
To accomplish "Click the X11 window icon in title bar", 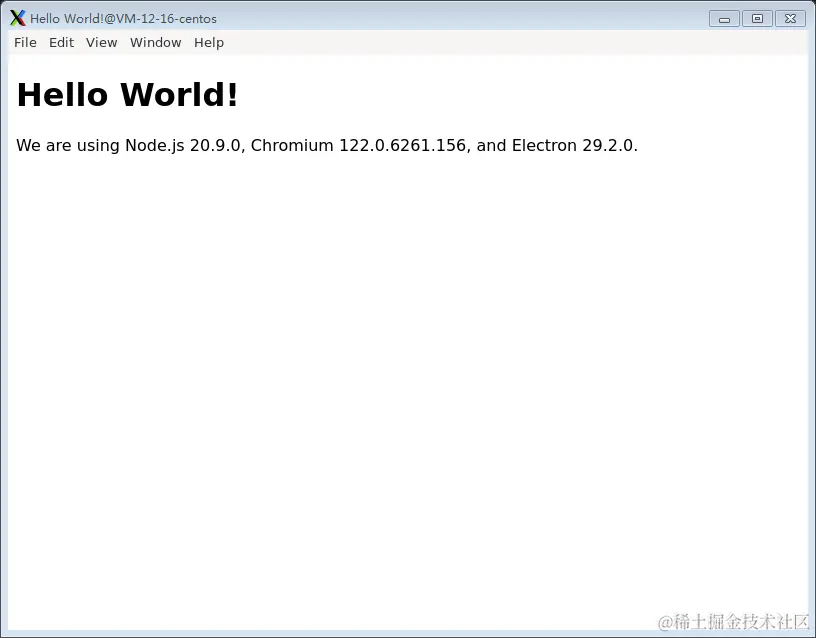I will click(x=18, y=18).
